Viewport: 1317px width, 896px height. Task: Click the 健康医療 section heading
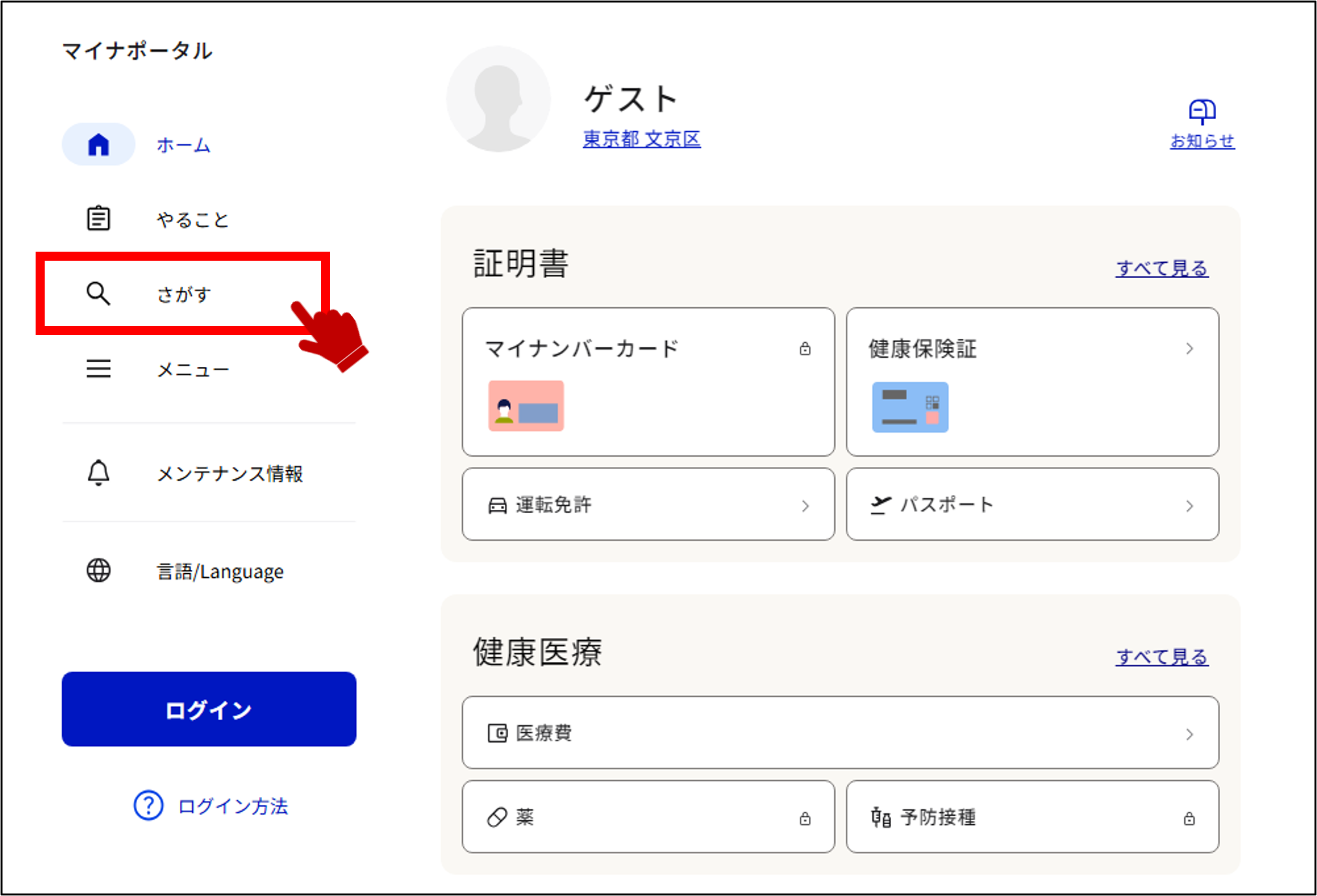click(x=537, y=651)
